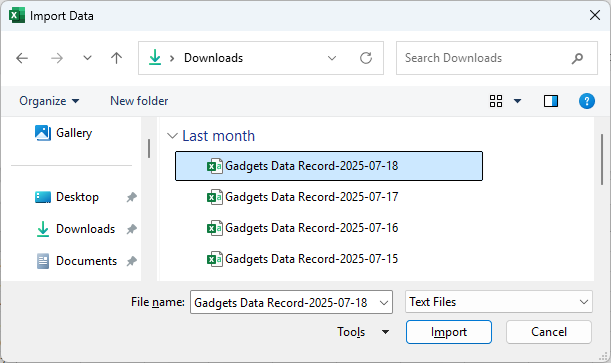Go back with the left arrow

point(22,58)
